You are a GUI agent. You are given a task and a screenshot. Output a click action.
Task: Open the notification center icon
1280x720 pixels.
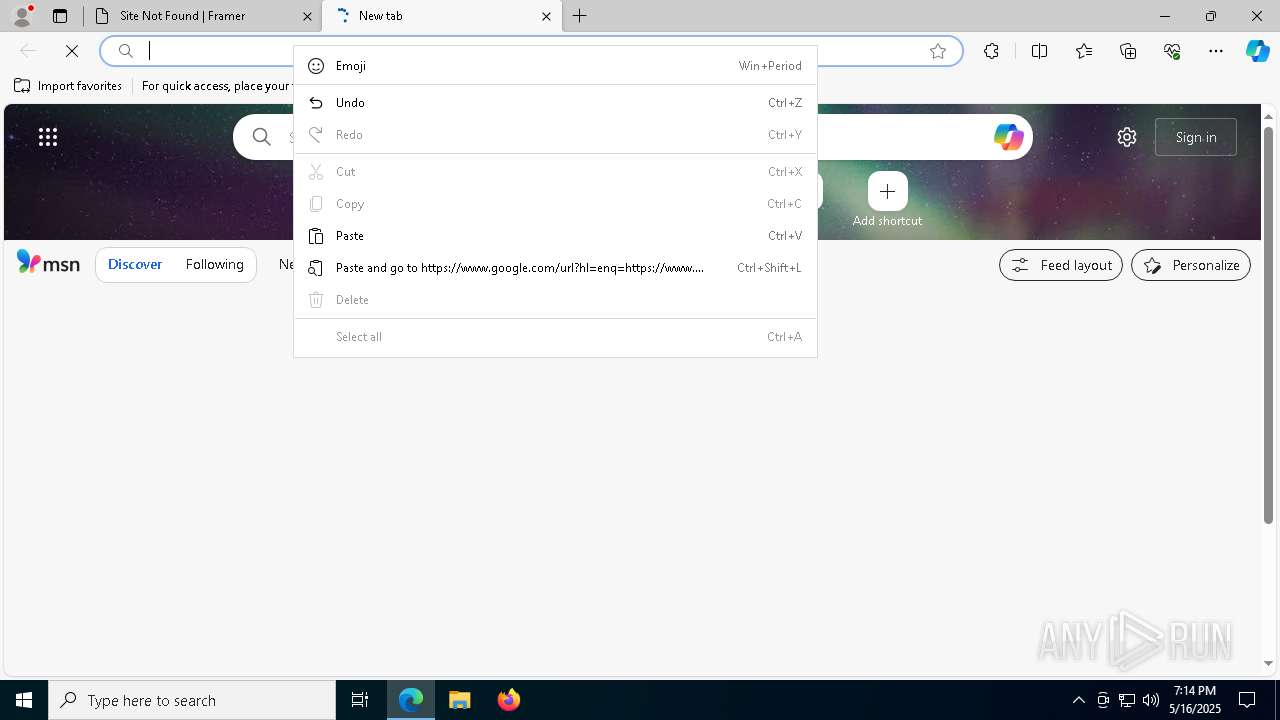[x=1247, y=700]
